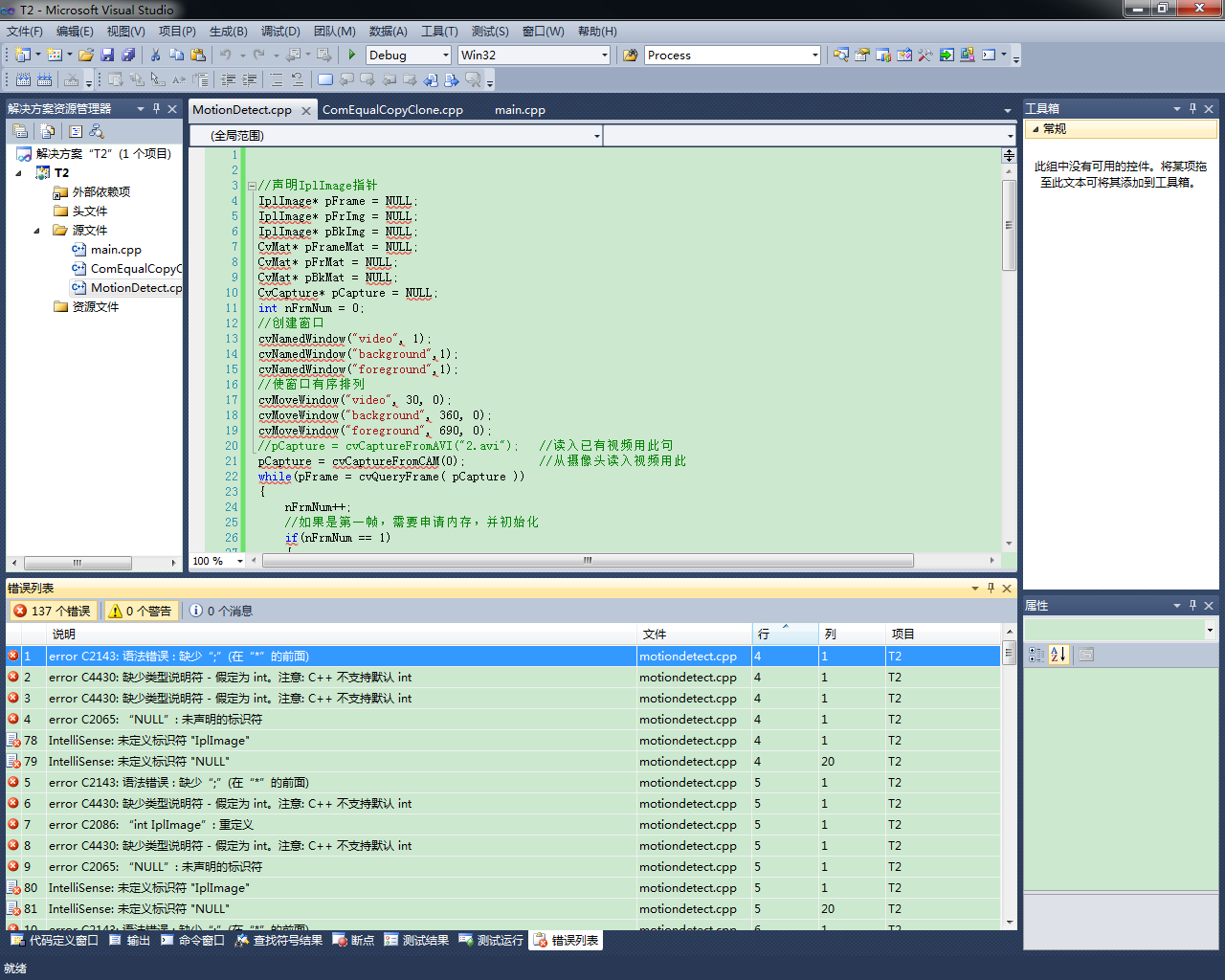Screen dimensions: 1225x980
Task: Open the 调试(D) menu
Action: [x=280, y=32]
